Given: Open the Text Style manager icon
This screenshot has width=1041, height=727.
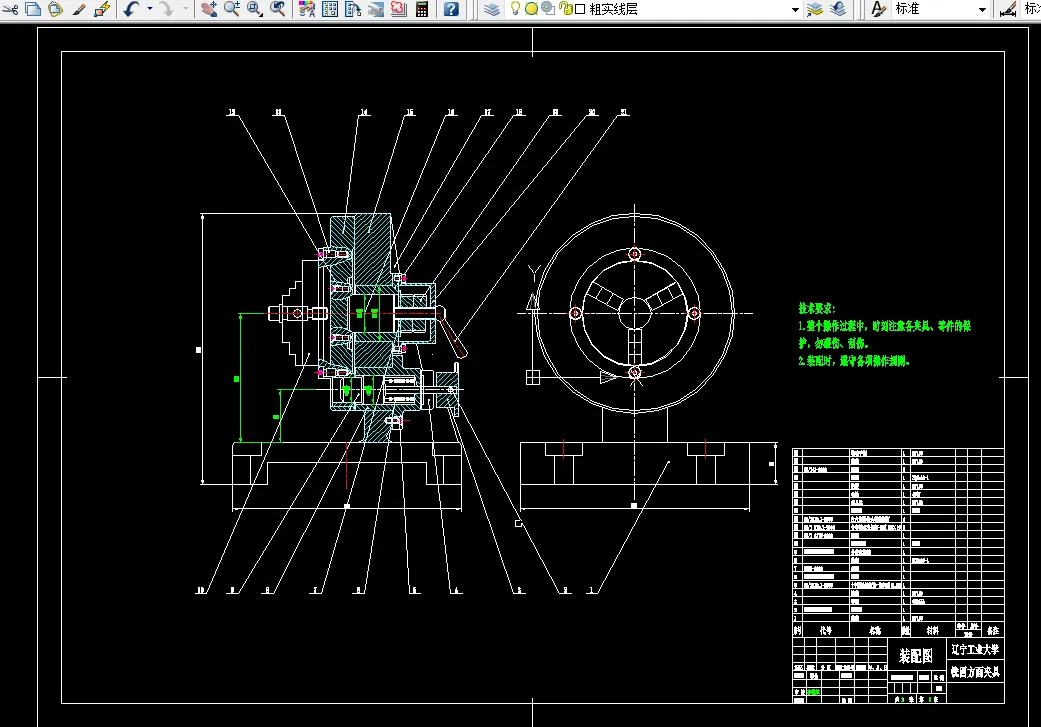Looking at the screenshot, I should coord(878,9).
